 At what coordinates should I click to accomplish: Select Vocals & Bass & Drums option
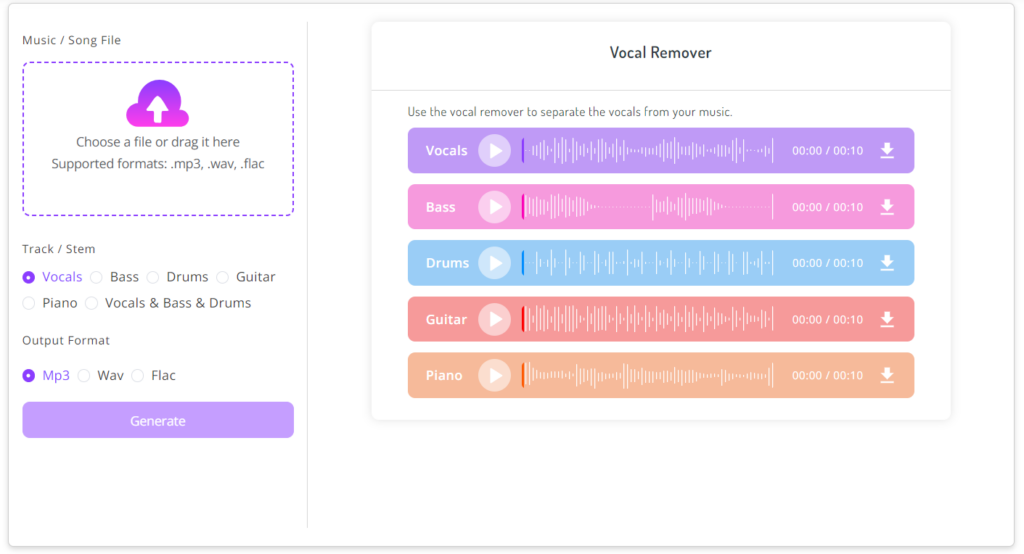(92, 303)
